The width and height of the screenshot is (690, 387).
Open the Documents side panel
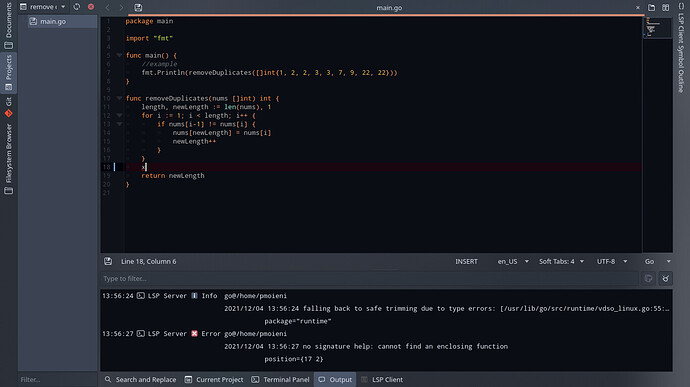pyautogui.click(x=9, y=26)
